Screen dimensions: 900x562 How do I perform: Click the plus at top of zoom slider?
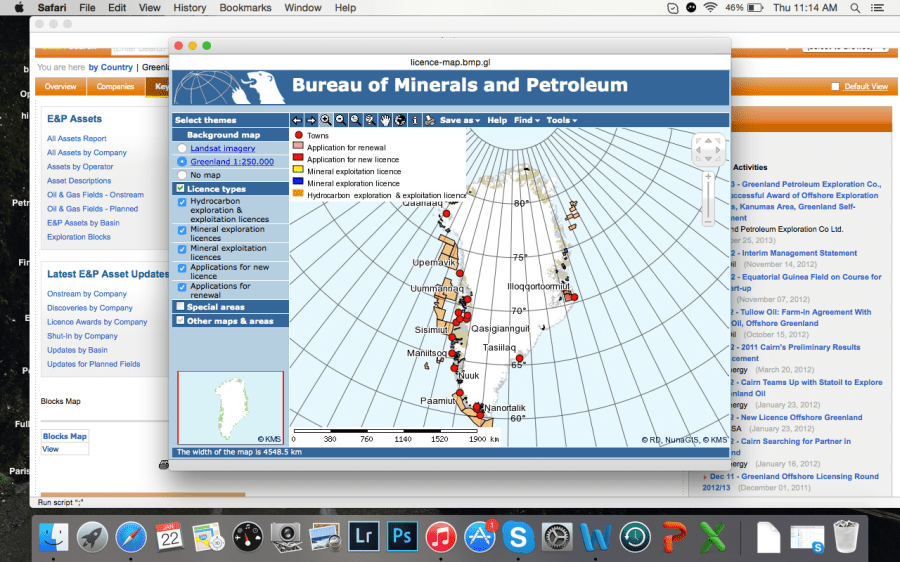tap(708, 177)
